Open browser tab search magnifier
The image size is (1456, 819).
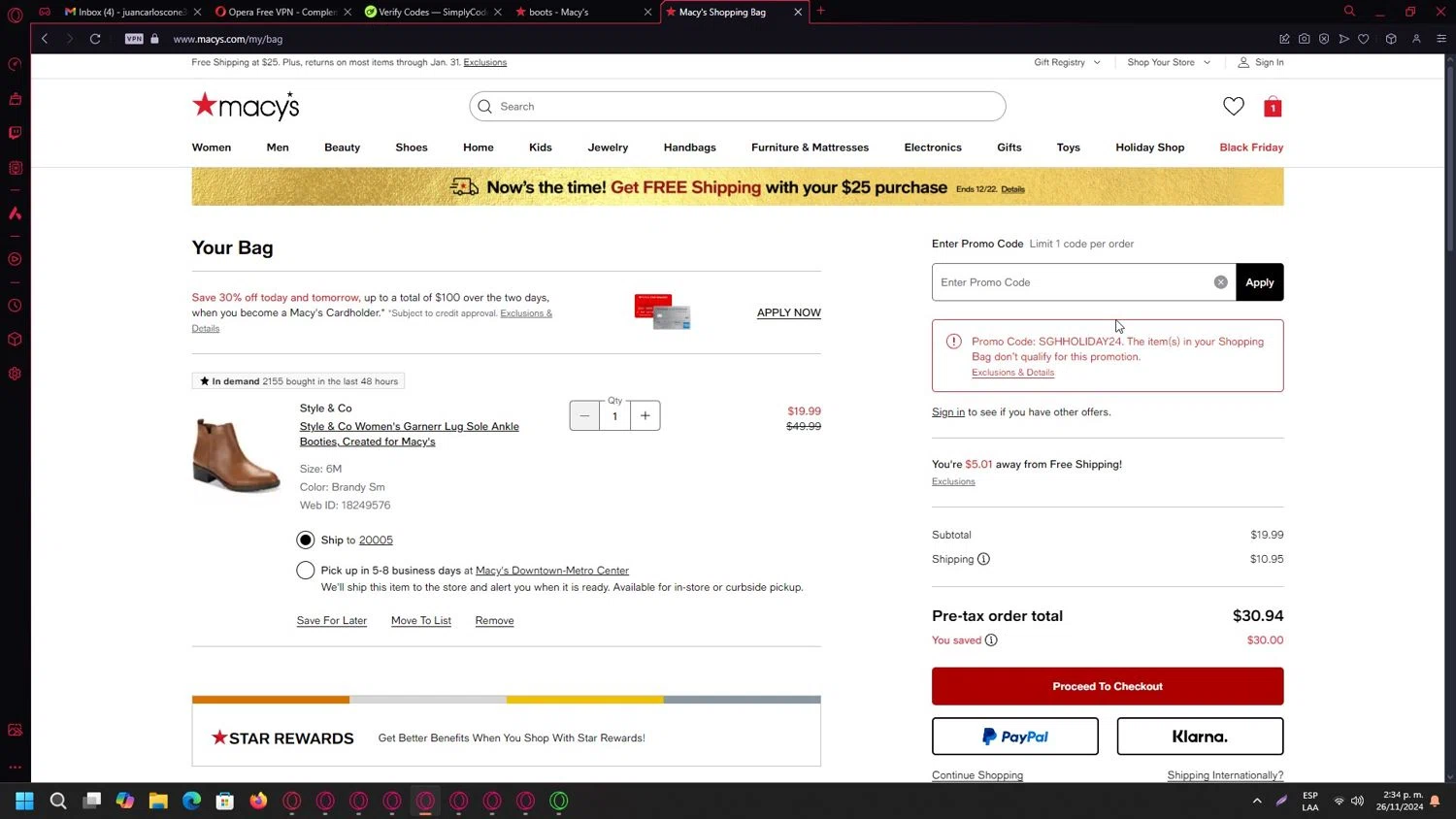tap(1349, 12)
